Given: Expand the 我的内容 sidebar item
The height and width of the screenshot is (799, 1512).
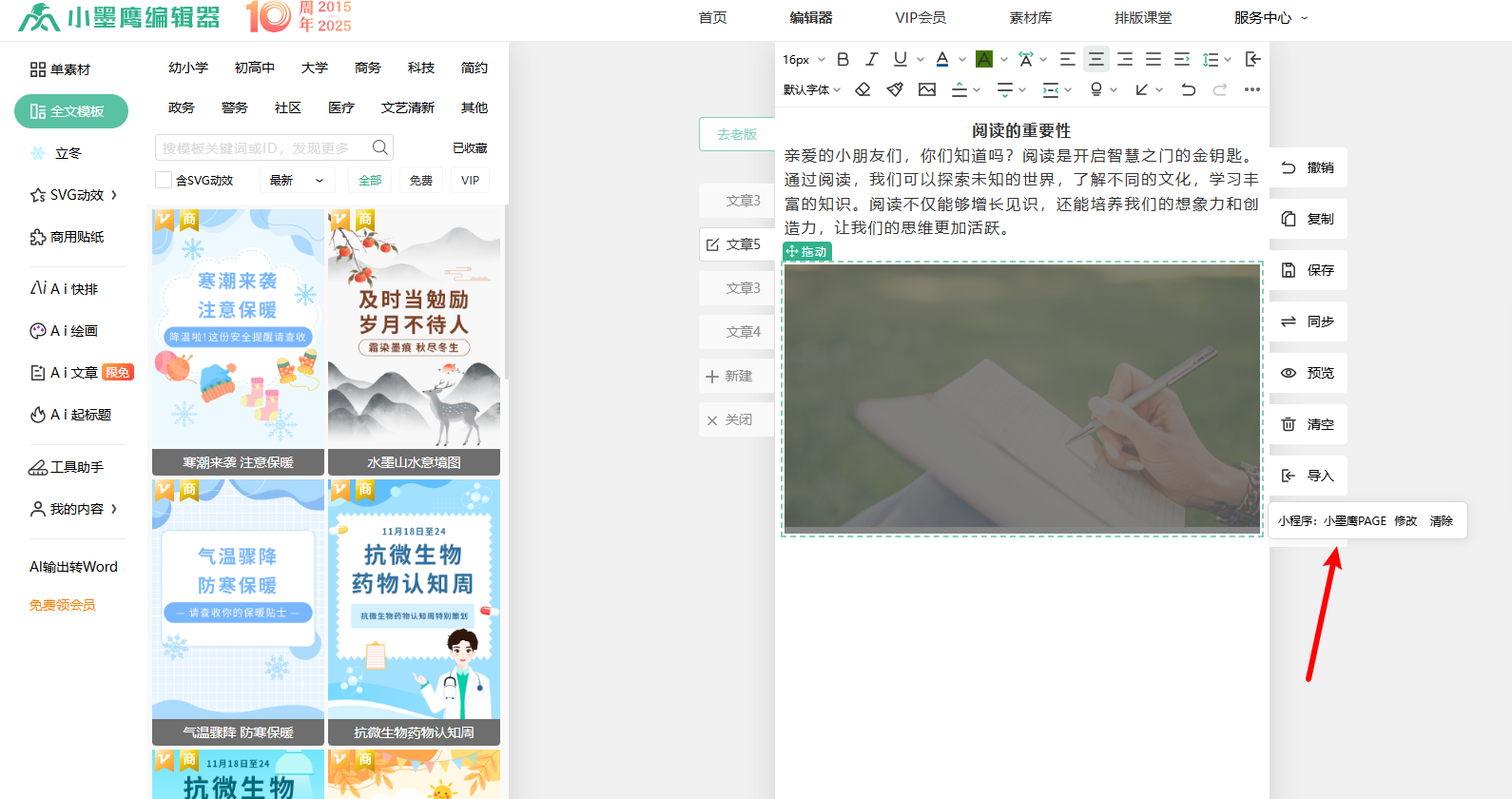Looking at the screenshot, I should click(x=74, y=509).
